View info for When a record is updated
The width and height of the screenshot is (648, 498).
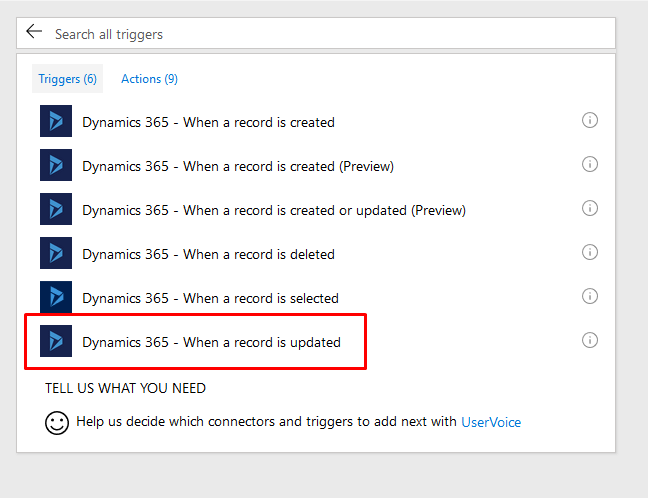click(x=590, y=340)
